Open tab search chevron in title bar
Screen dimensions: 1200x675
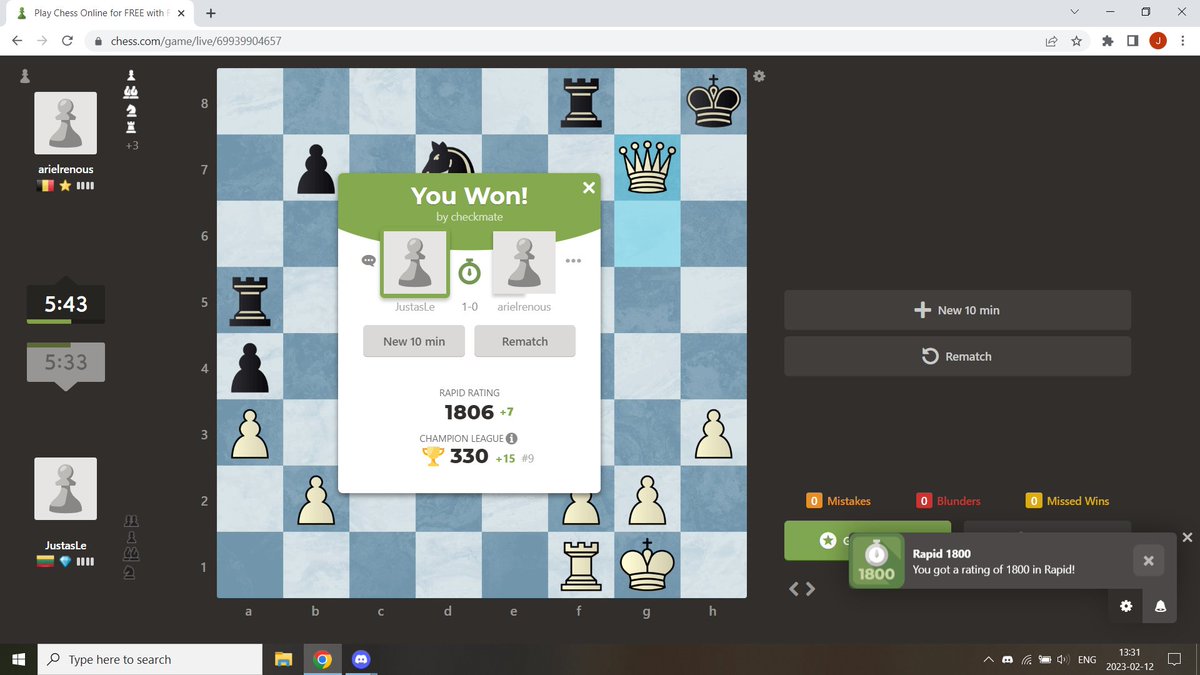tap(1074, 12)
